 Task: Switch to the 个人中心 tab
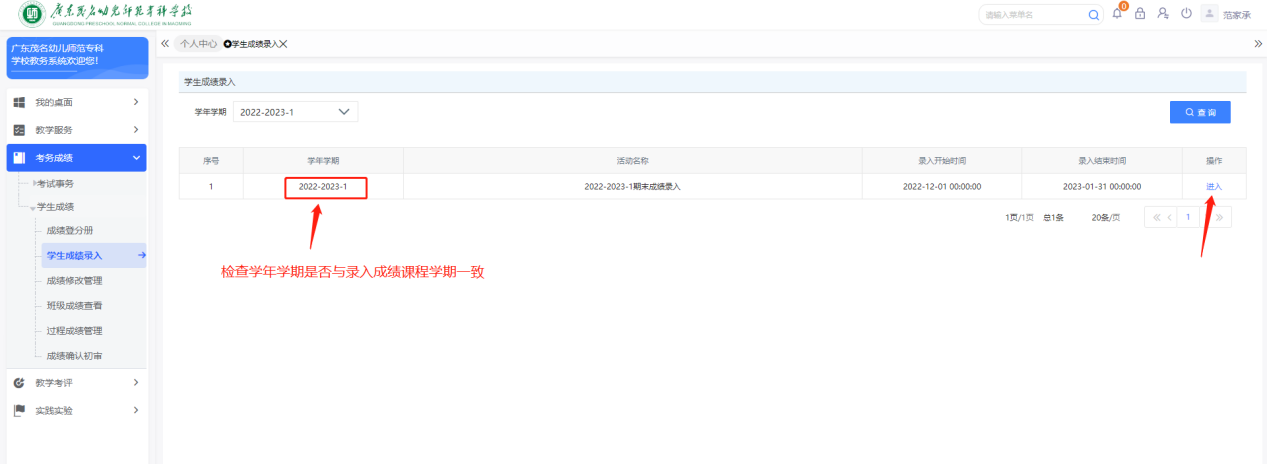click(x=198, y=44)
